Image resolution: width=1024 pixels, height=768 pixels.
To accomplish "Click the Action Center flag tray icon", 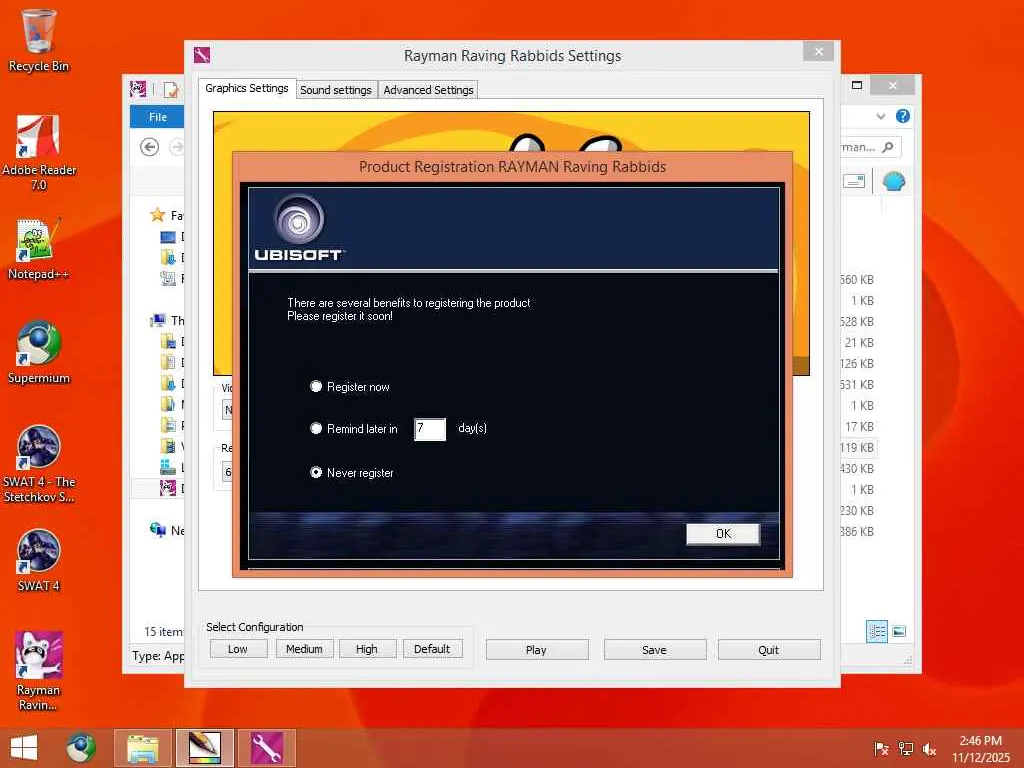I will coord(881,749).
